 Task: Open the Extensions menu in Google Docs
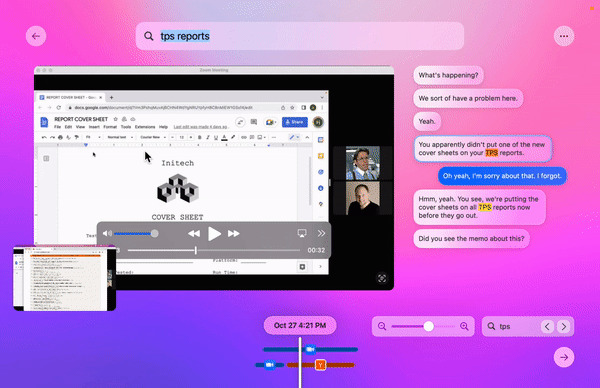click(145, 127)
